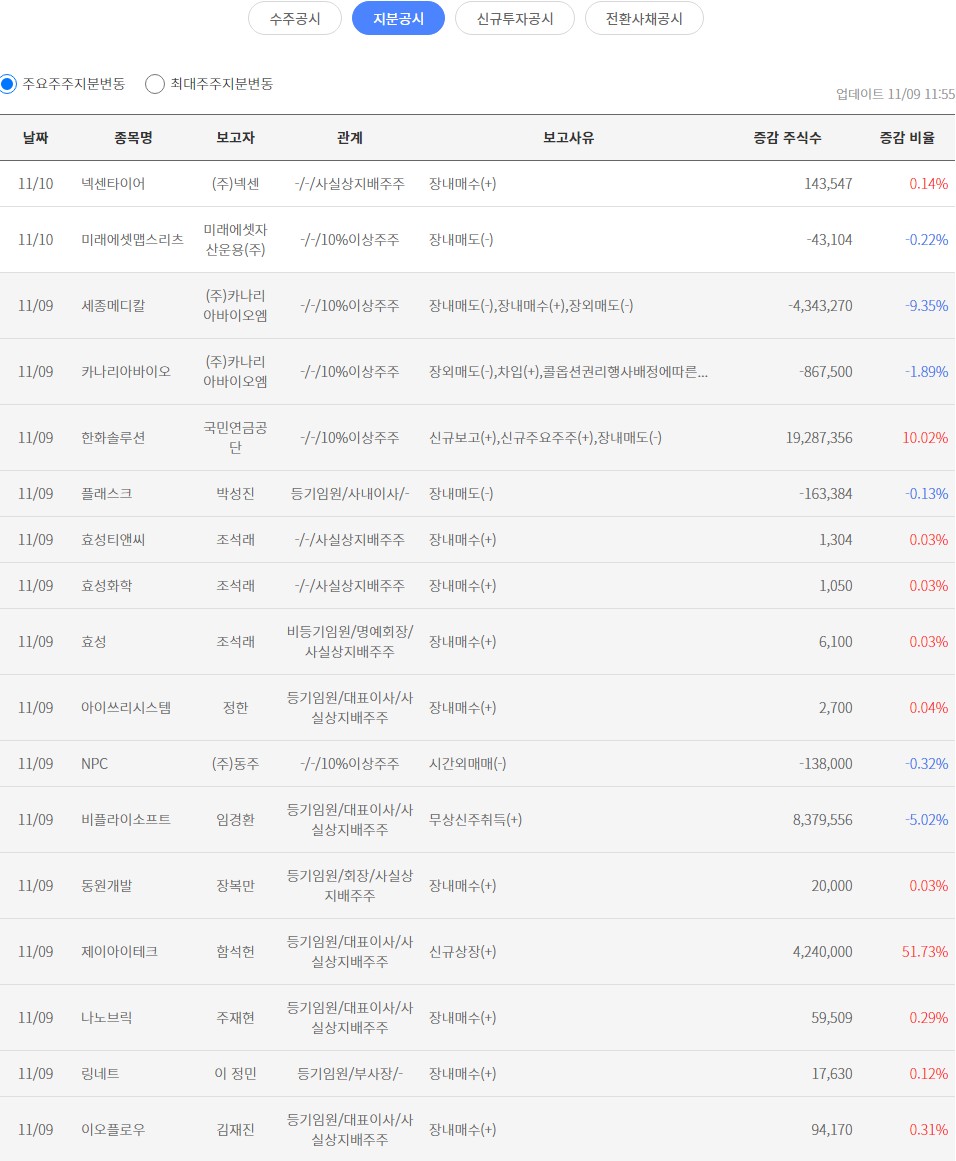Click reporter 이 정민 in 링네트 row

pos(235,1074)
